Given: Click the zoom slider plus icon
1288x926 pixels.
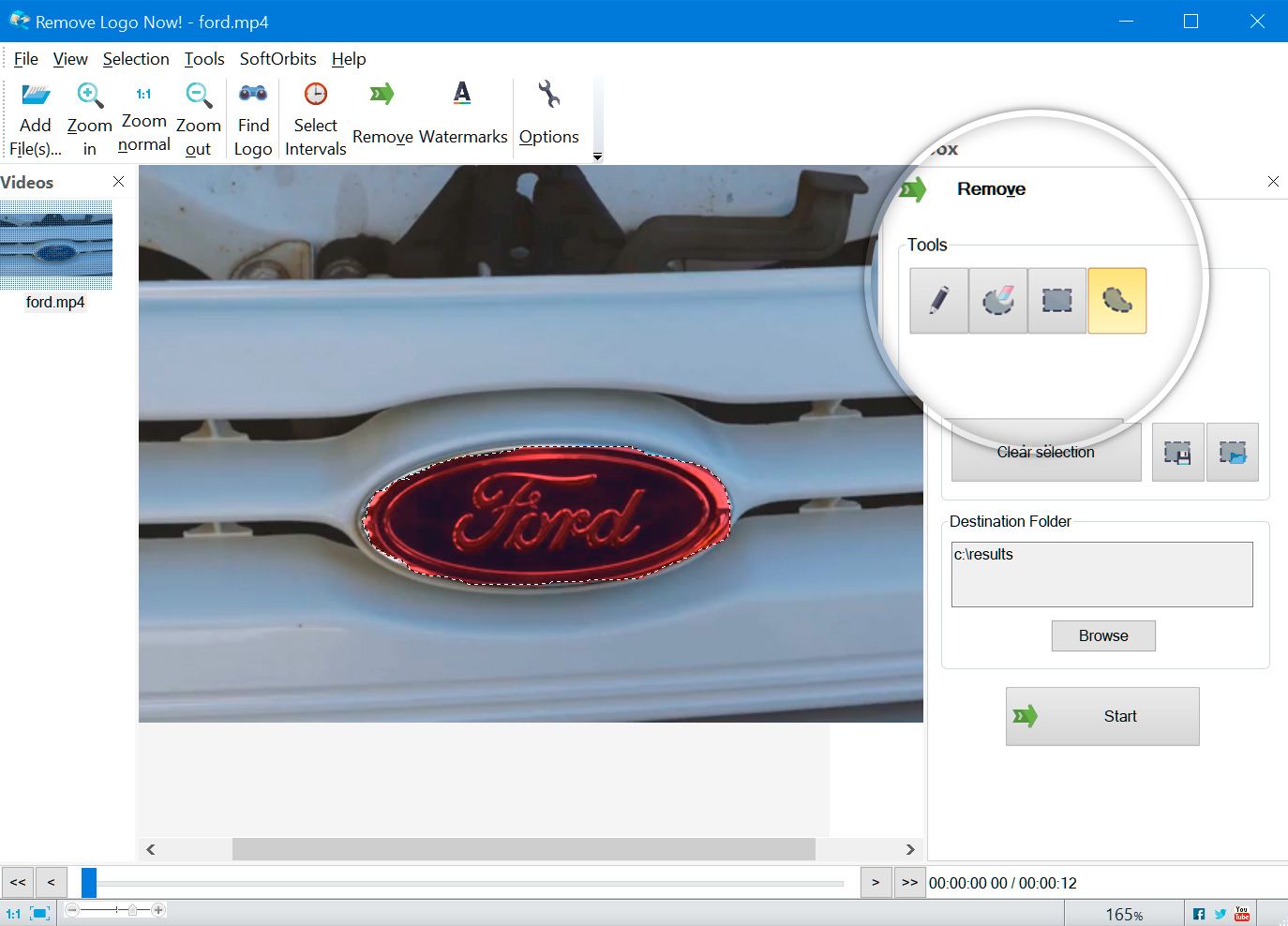Looking at the screenshot, I should click(x=158, y=910).
